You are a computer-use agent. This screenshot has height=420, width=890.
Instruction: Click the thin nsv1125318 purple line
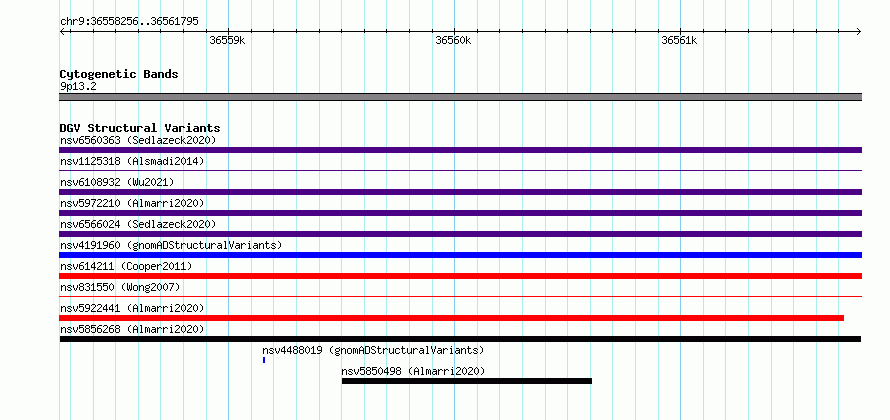pyautogui.click(x=460, y=170)
